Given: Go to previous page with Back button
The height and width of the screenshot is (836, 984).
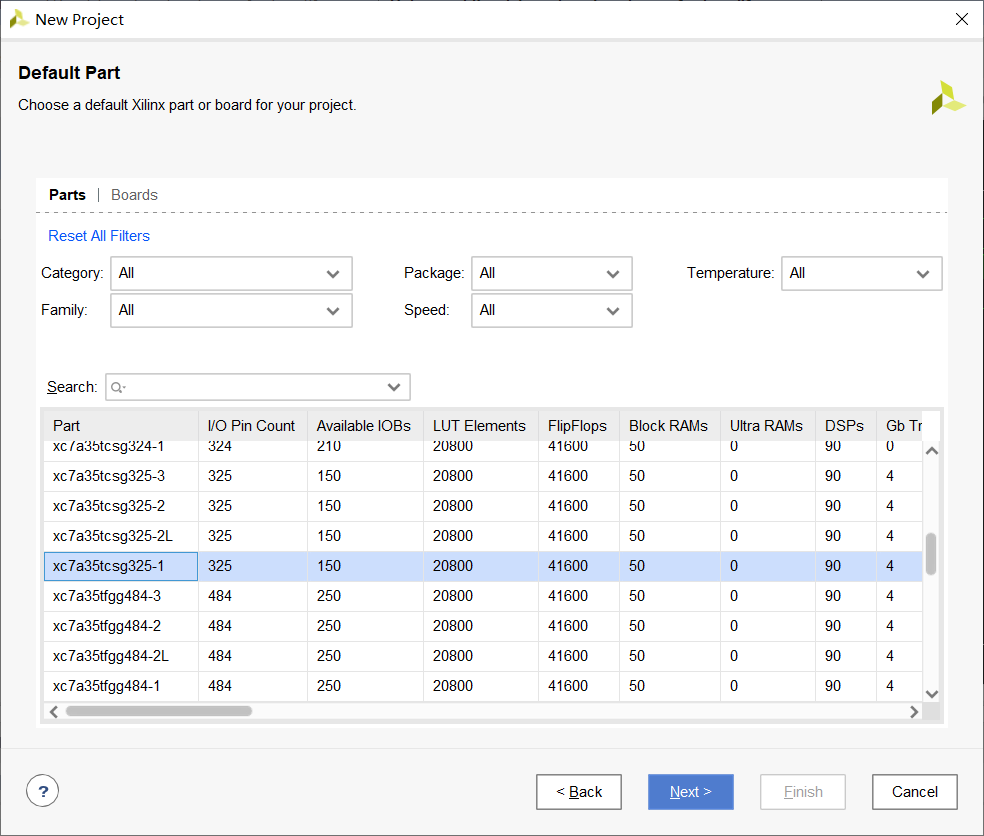Looking at the screenshot, I should coord(578,792).
